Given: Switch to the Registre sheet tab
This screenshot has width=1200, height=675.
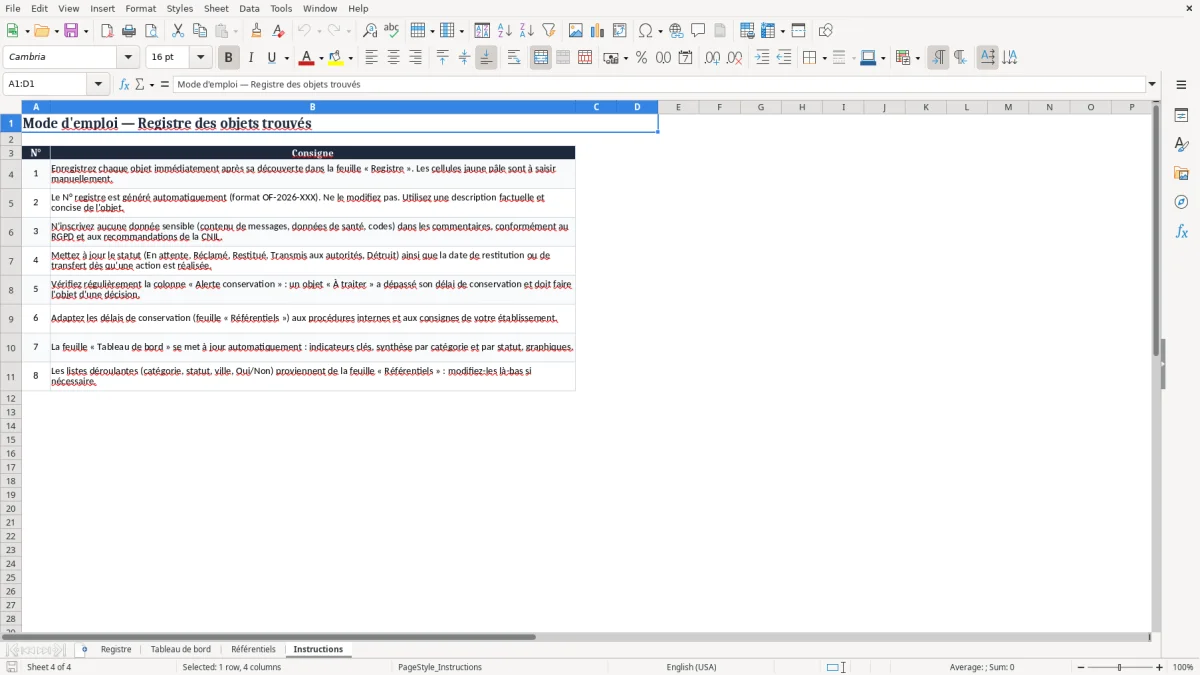Looking at the screenshot, I should (x=116, y=649).
